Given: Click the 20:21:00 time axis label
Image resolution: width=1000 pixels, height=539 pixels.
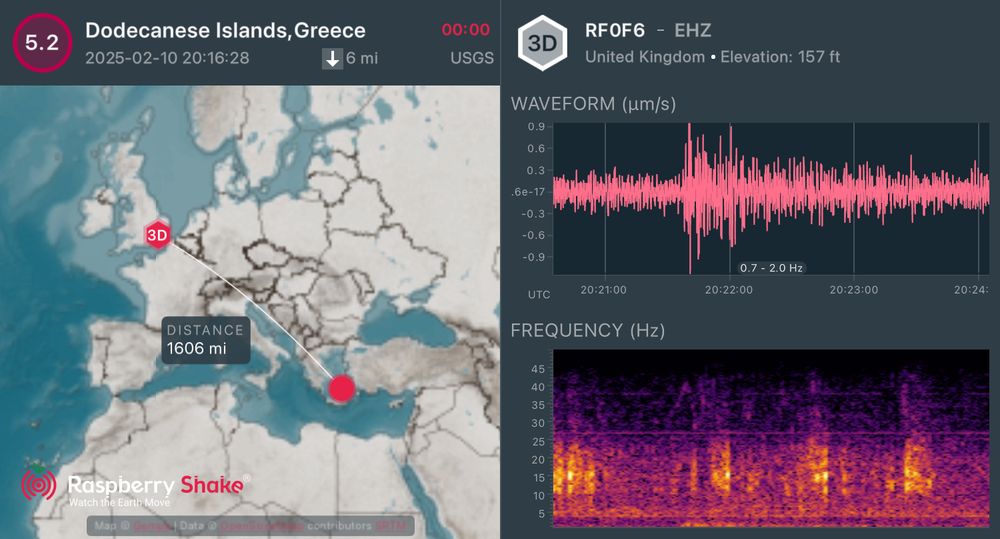Looking at the screenshot, I should (603, 290).
